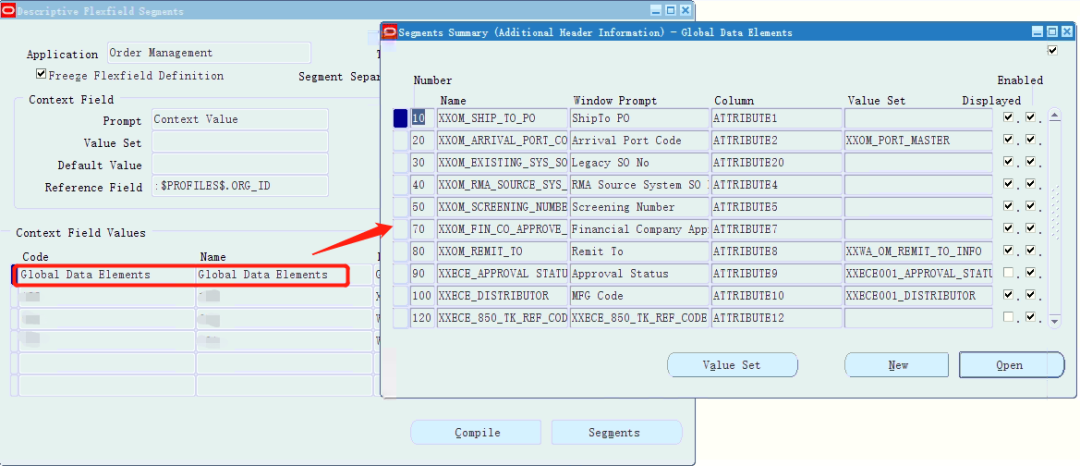Click Oracle icon in Descriptive Flexfield Segments title bar
The height and width of the screenshot is (466, 1080).
(x=8, y=10)
